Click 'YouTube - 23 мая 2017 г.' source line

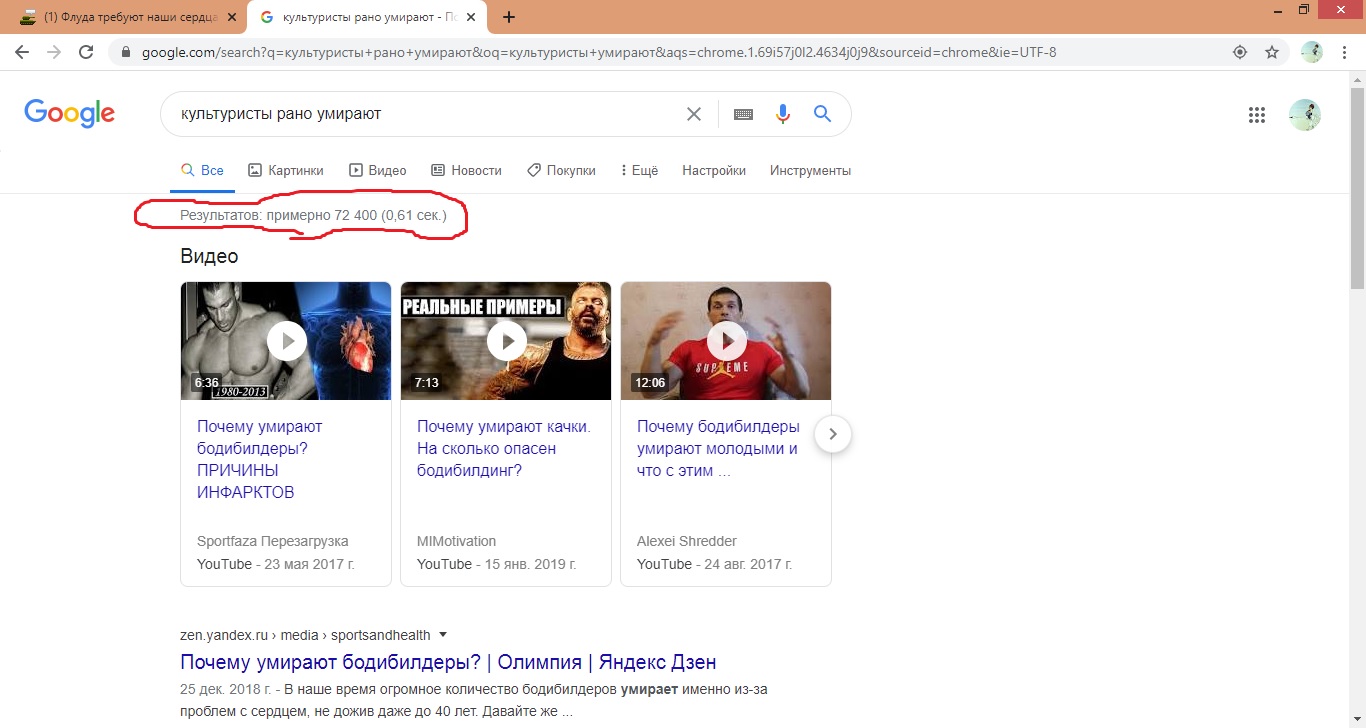point(276,564)
